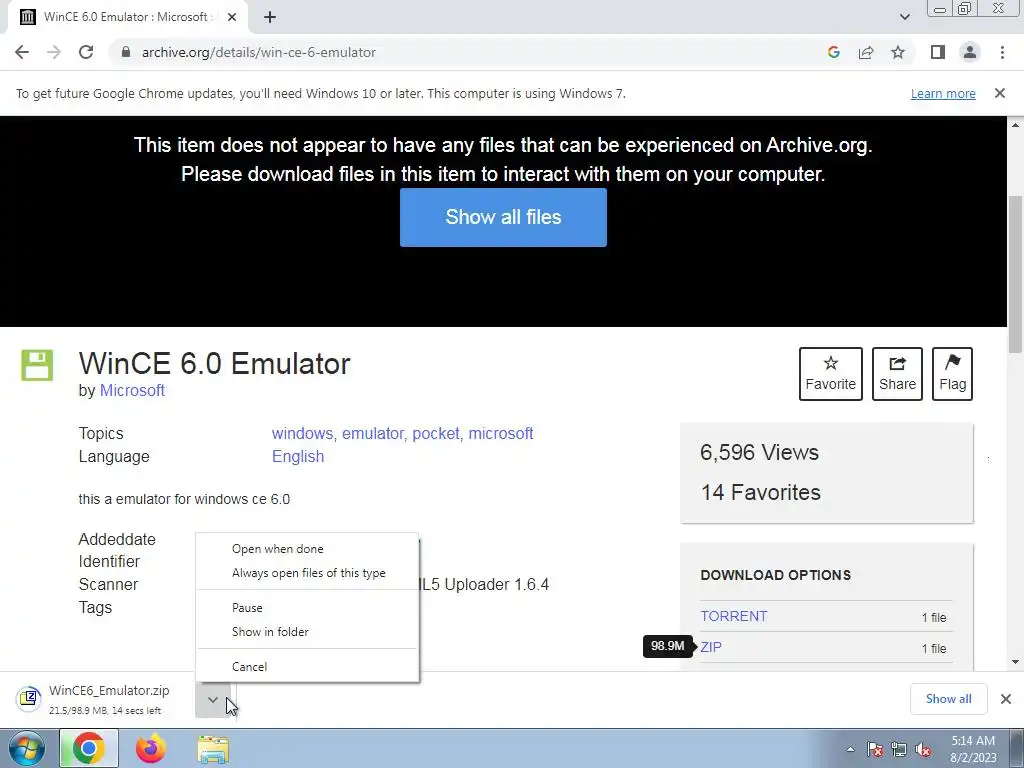Viewport: 1024px width, 768px height.
Task: Open Firefox from the taskbar
Action: [x=151, y=748]
